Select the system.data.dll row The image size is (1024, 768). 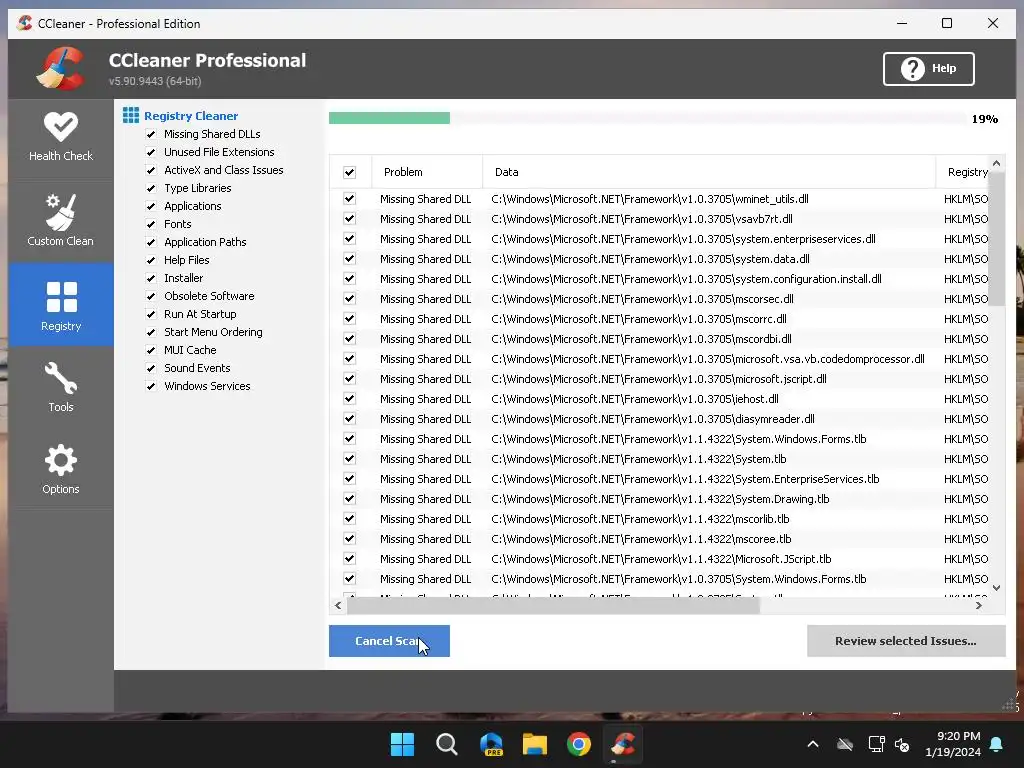point(660,259)
